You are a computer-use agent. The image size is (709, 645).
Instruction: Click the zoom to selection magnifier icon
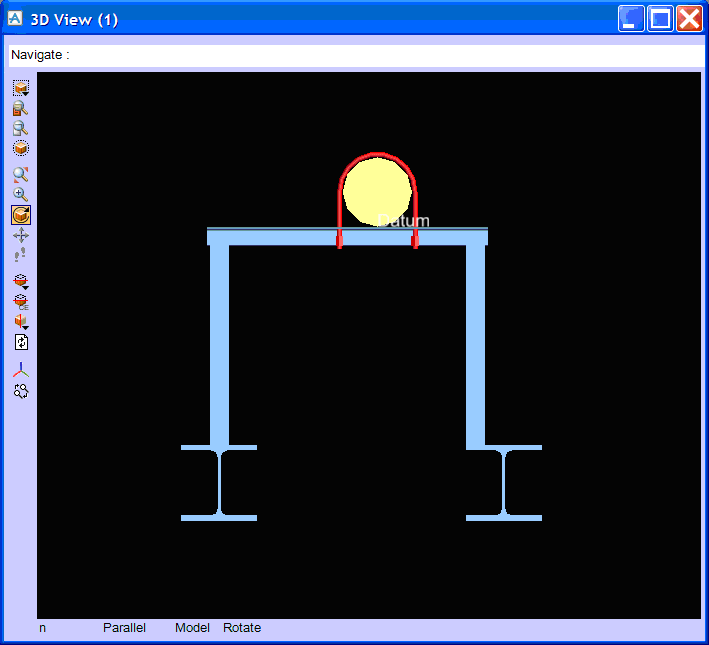20,109
